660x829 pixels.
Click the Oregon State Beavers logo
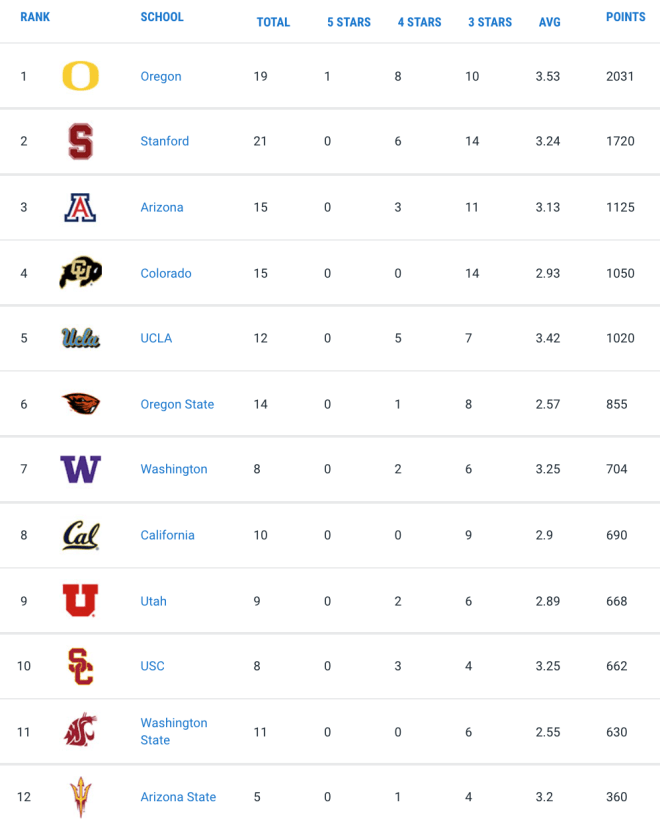click(80, 404)
